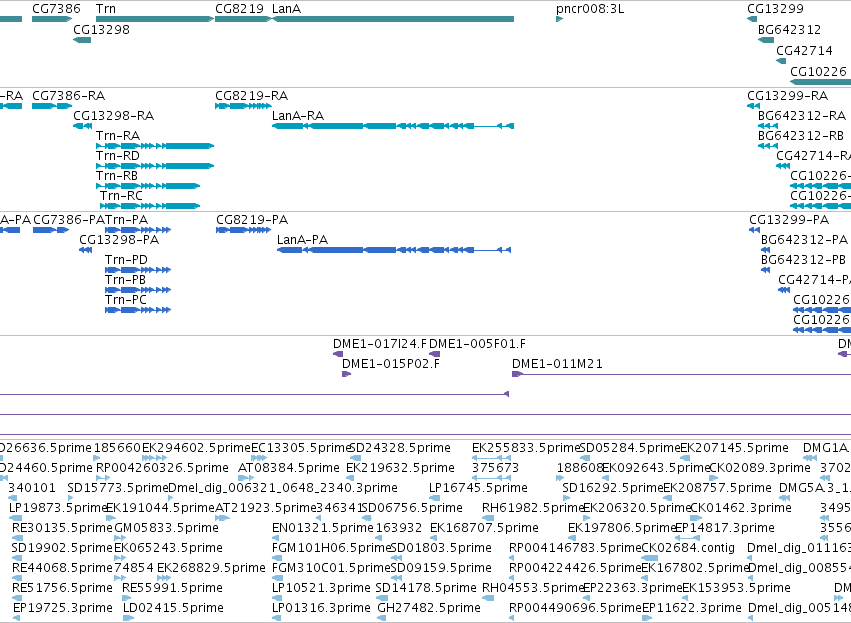The image size is (851, 623).
Task: Click the CG7386 gene label
Action: coord(56,9)
